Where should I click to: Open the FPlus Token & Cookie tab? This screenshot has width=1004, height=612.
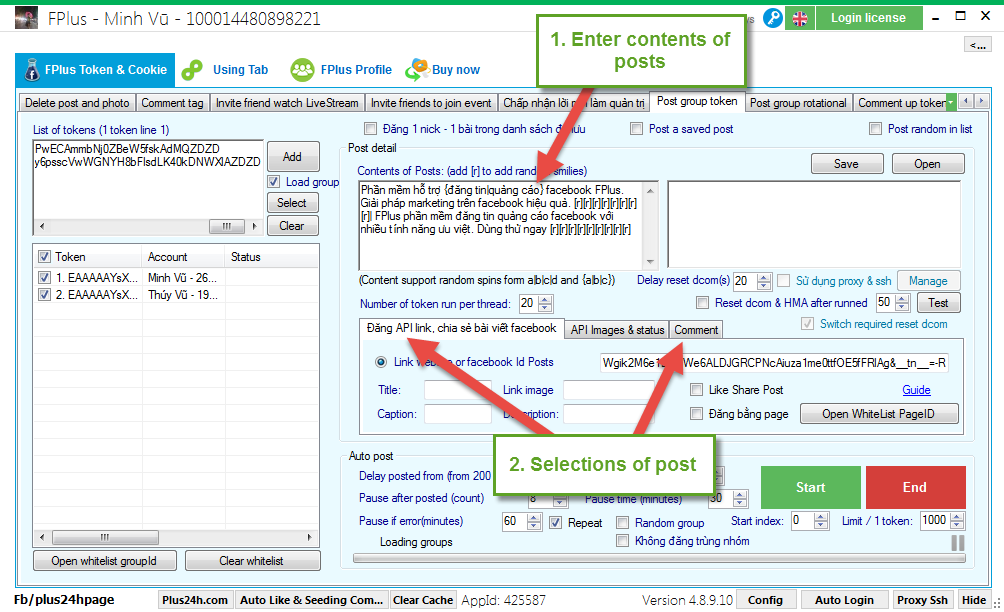(95, 70)
